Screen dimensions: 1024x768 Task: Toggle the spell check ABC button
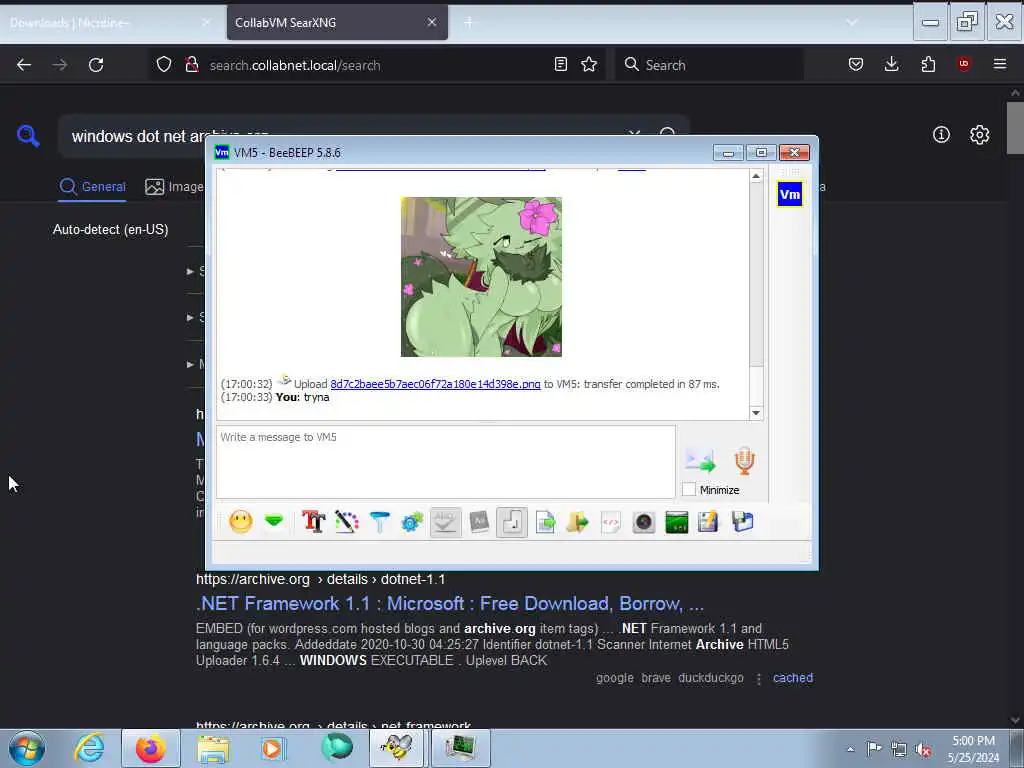445,522
